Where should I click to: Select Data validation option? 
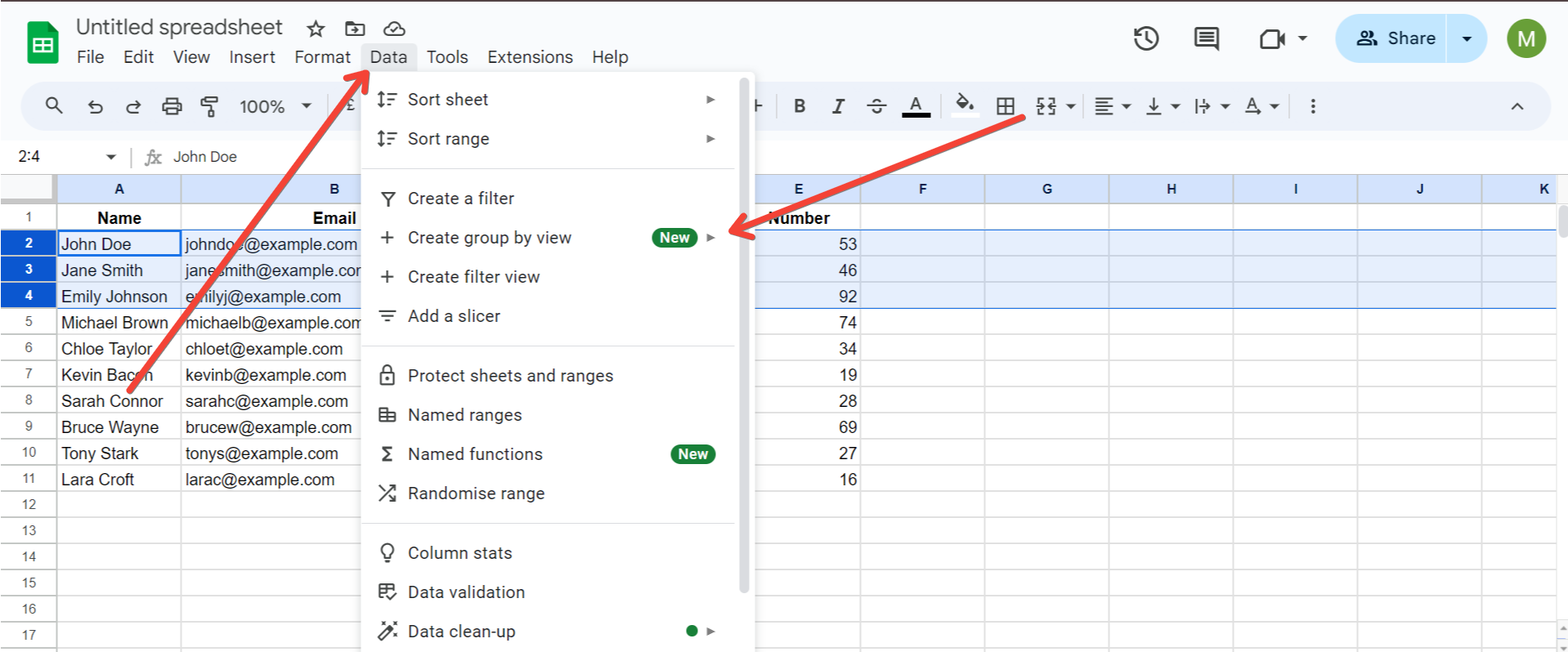coord(548,592)
